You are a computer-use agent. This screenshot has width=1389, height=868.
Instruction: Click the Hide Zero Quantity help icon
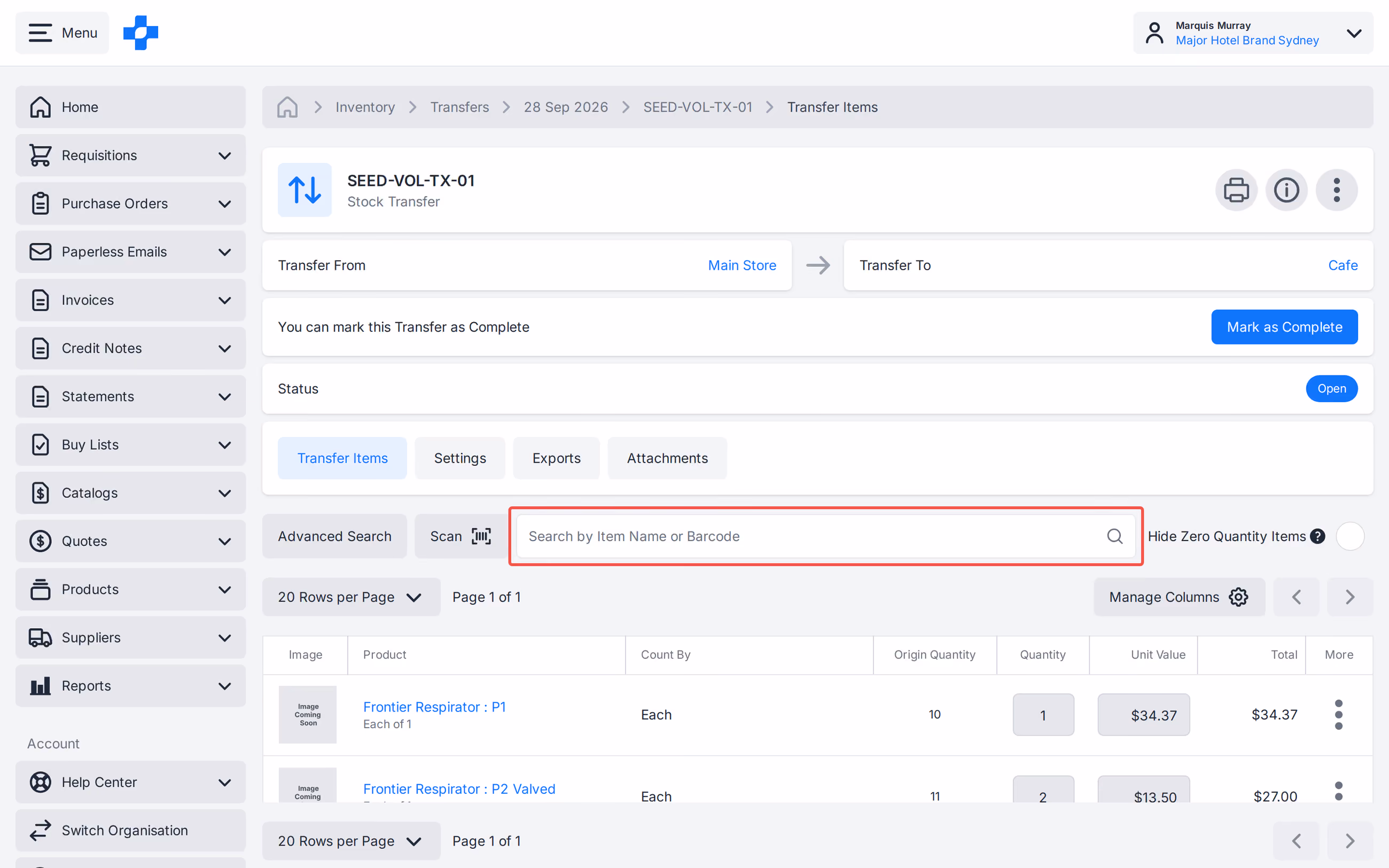click(x=1318, y=536)
